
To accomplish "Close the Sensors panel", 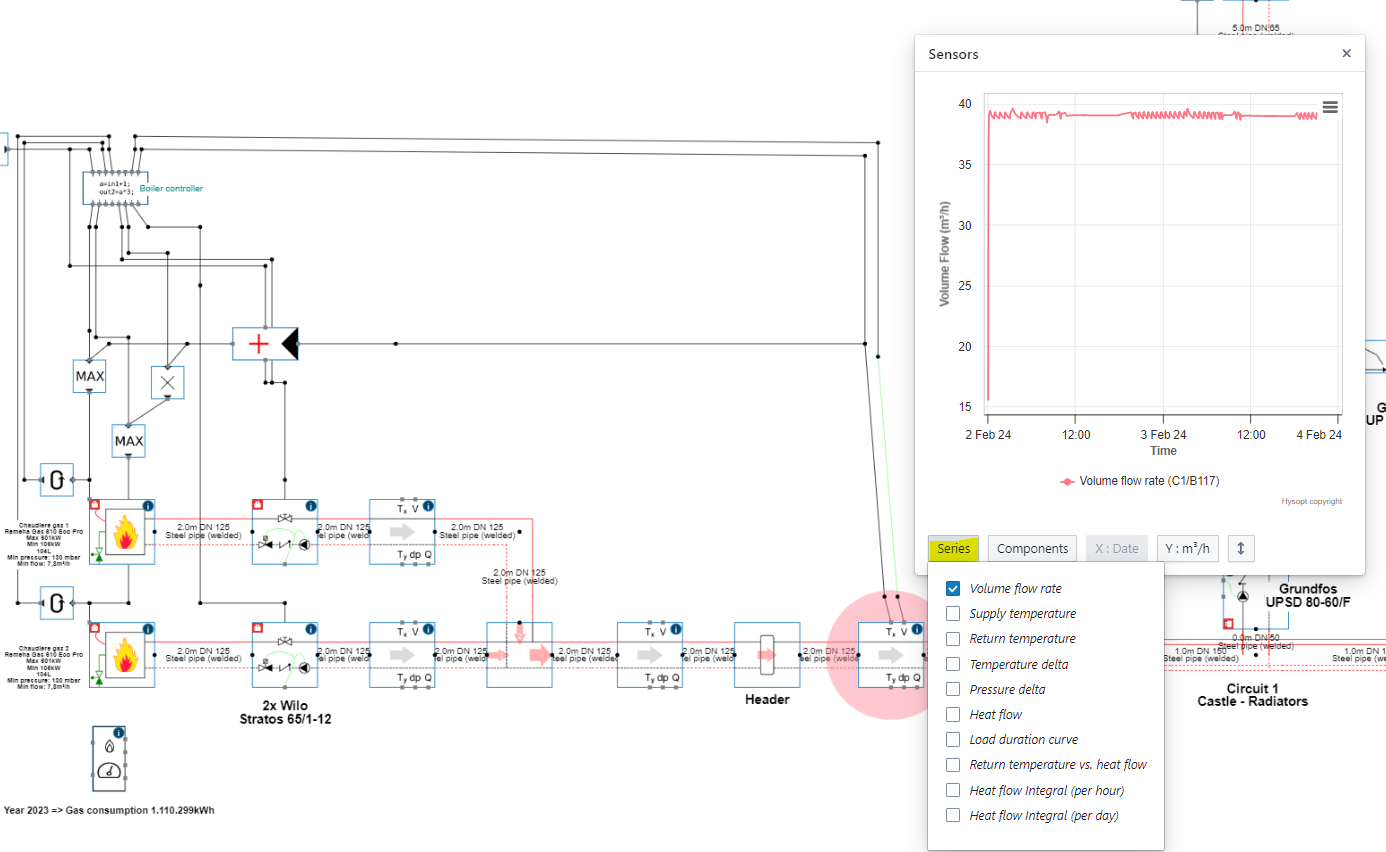I will pyautogui.click(x=1346, y=54).
